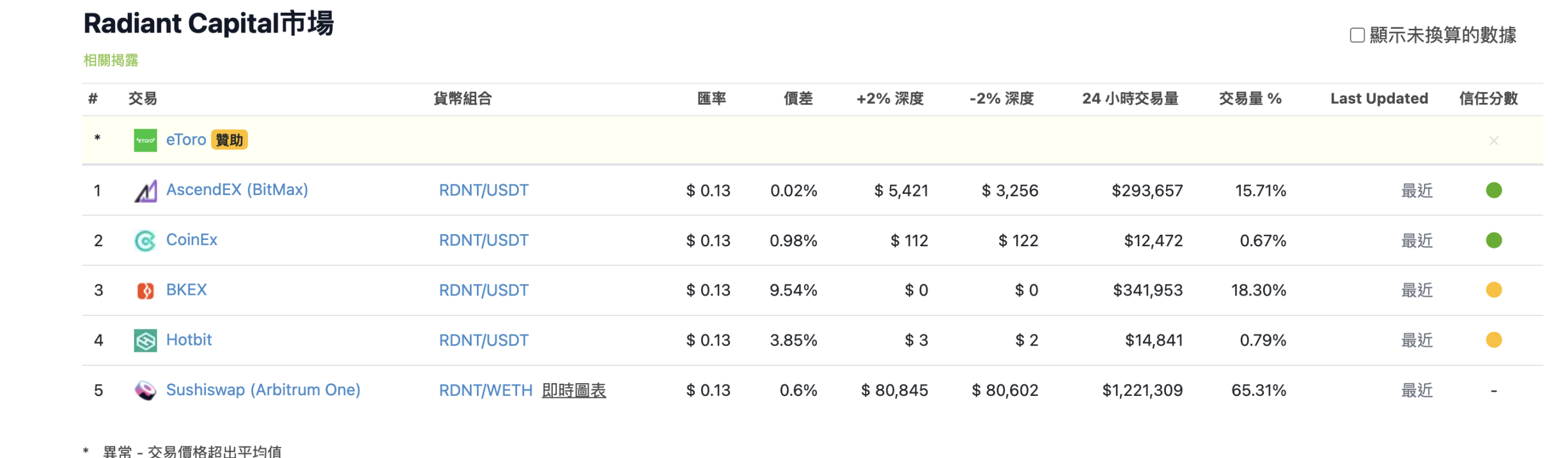Open the RDNT/WETH pair link
Image resolution: width=1568 pixels, height=458 pixels.
(x=486, y=390)
